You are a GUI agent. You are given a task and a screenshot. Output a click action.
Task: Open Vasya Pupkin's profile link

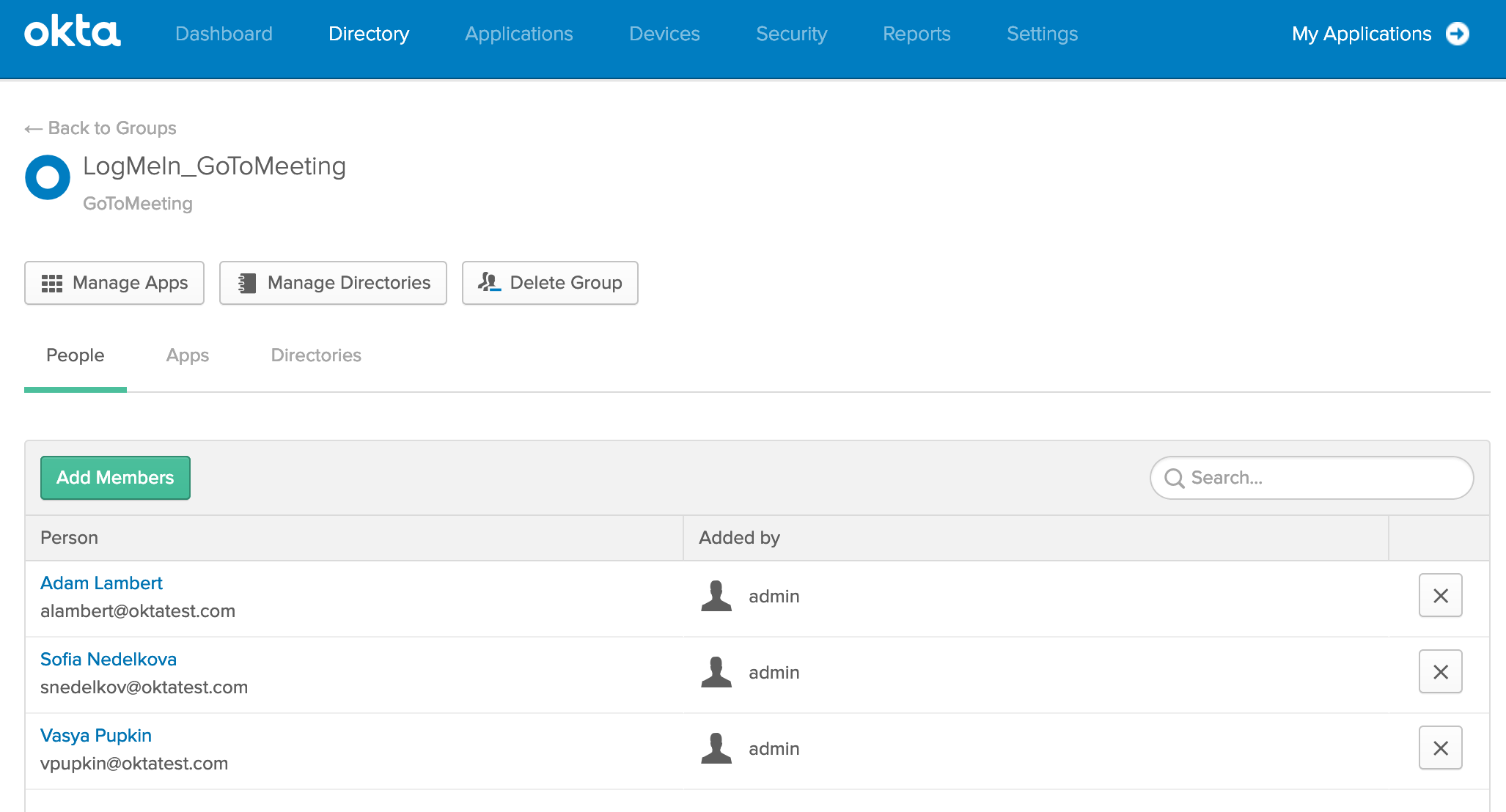tap(96, 736)
